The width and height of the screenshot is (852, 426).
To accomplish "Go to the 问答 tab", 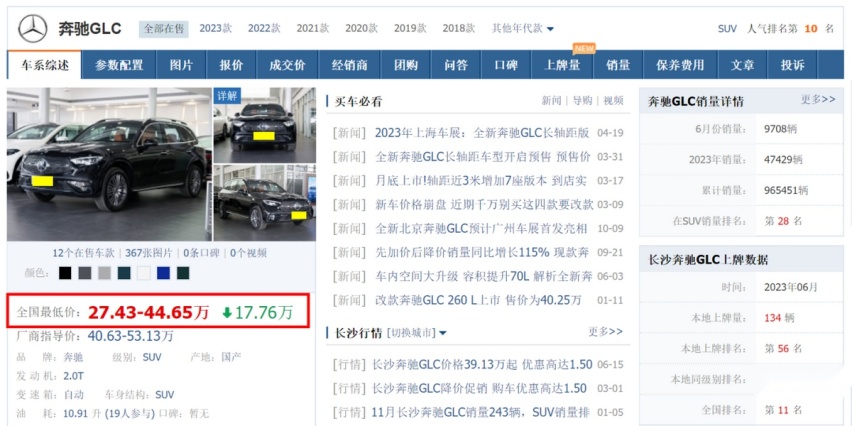I will [x=456, y=65].
